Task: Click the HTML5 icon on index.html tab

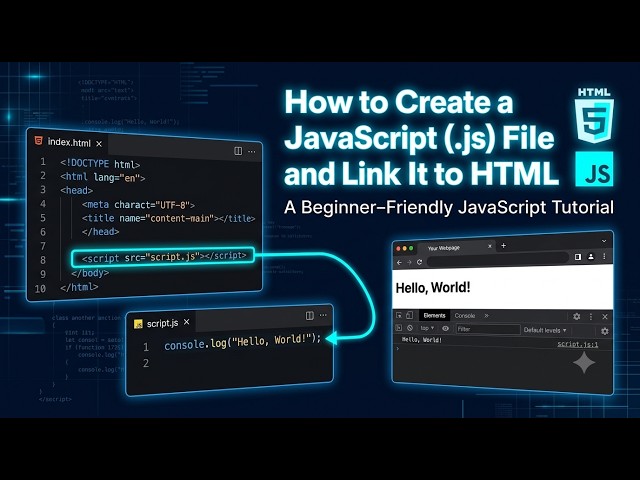Action: pos(38,141)
